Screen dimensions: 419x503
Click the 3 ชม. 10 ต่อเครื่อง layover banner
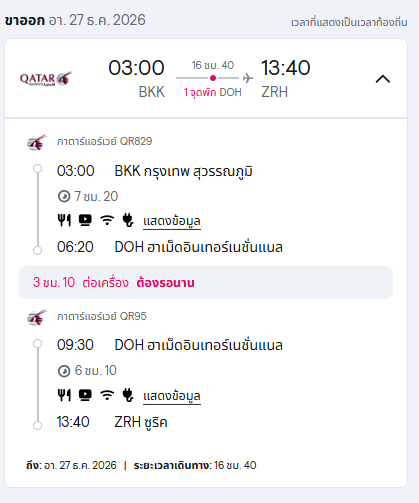[x=206, y=282]
